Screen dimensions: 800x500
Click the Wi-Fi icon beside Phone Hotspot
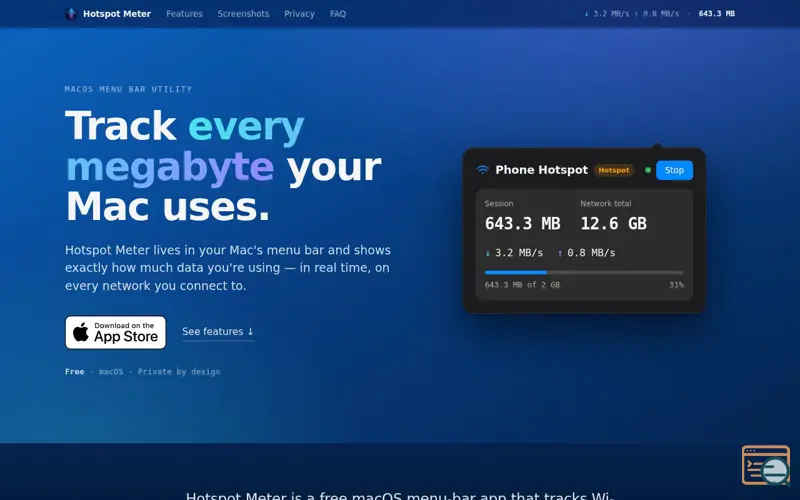483,170
